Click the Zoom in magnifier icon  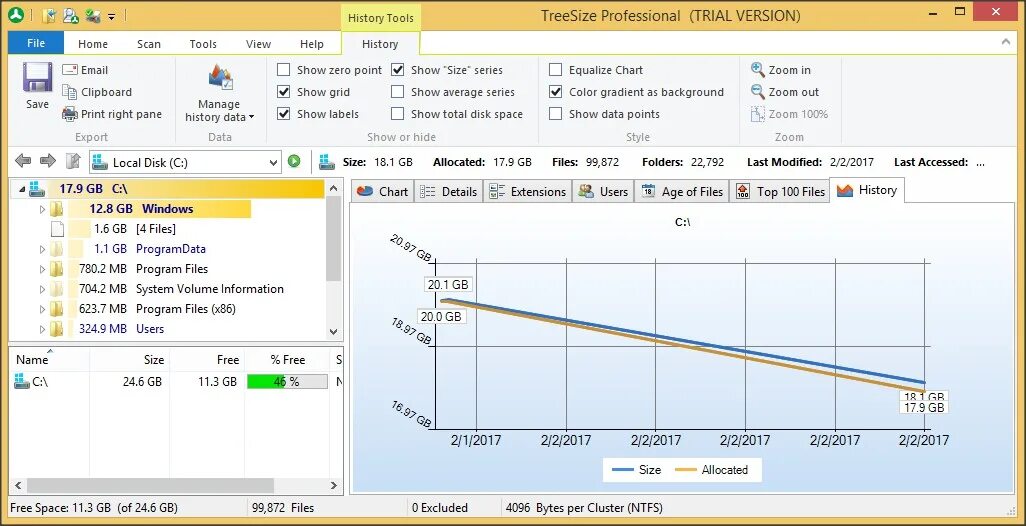(758, 69)
